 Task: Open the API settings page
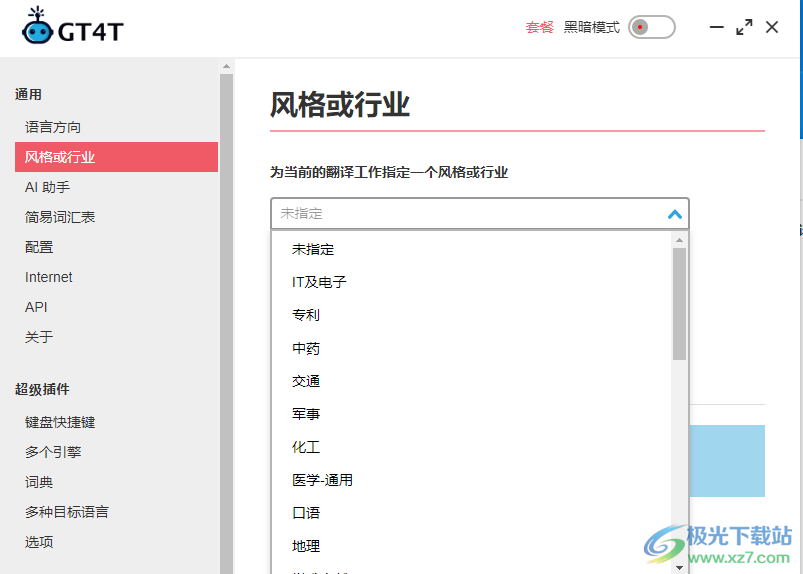pyautogui.click(x=36, y=307)
